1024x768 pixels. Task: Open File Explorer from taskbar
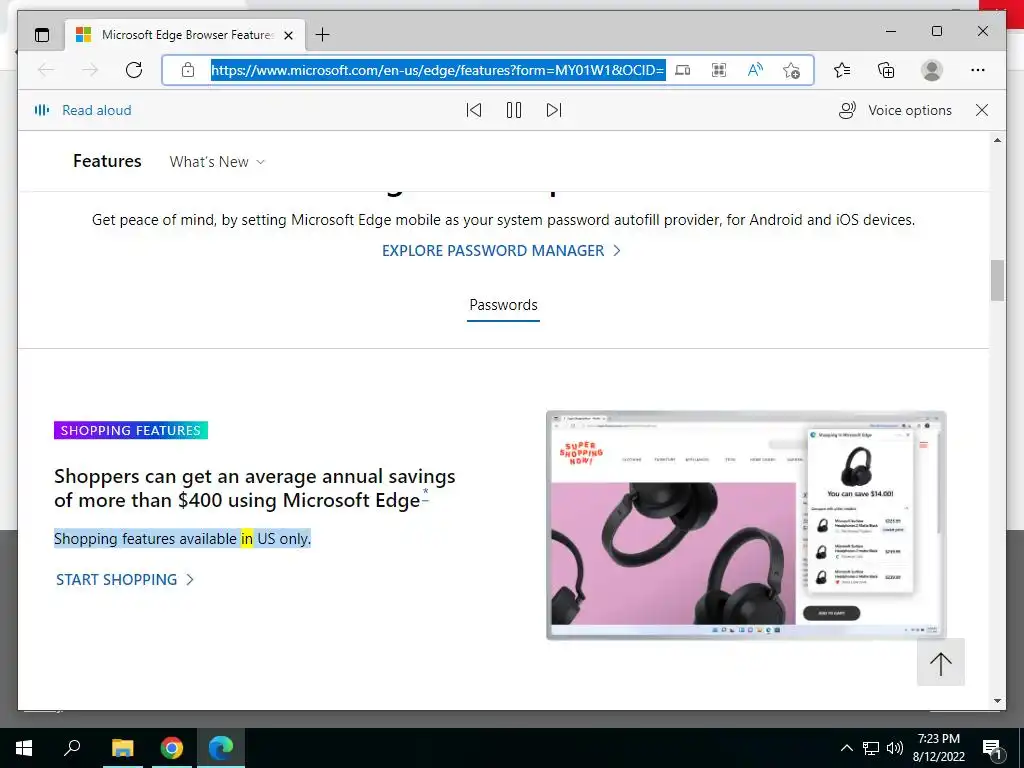click(122, 748)
